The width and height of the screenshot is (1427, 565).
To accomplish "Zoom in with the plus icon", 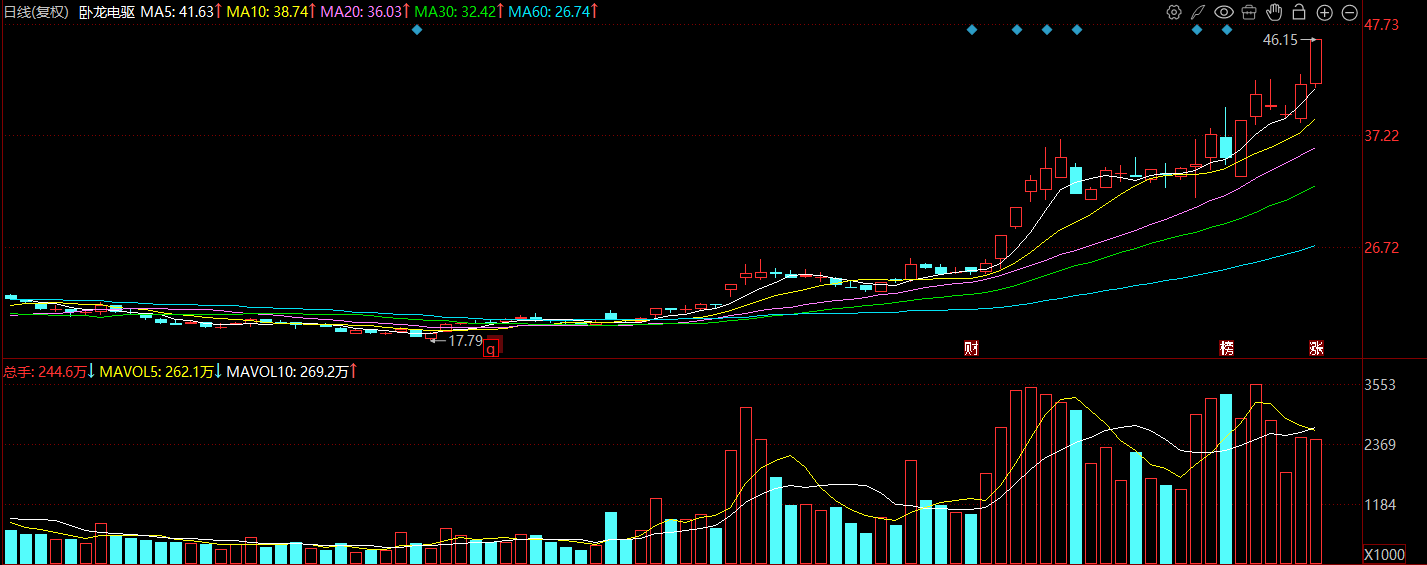I will (1324, 12).
